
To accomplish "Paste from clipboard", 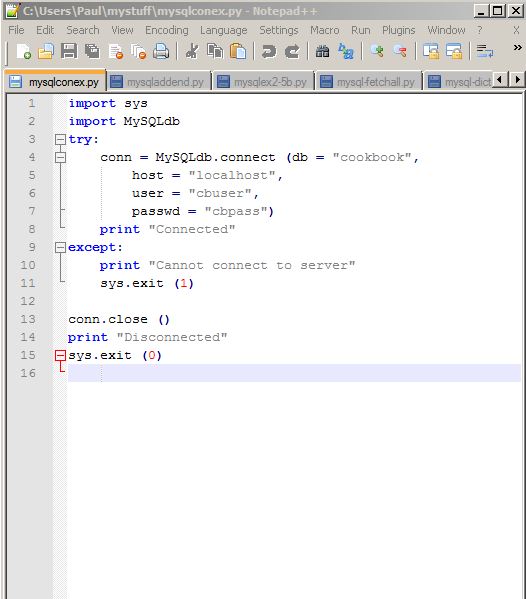I will [238, 51].
